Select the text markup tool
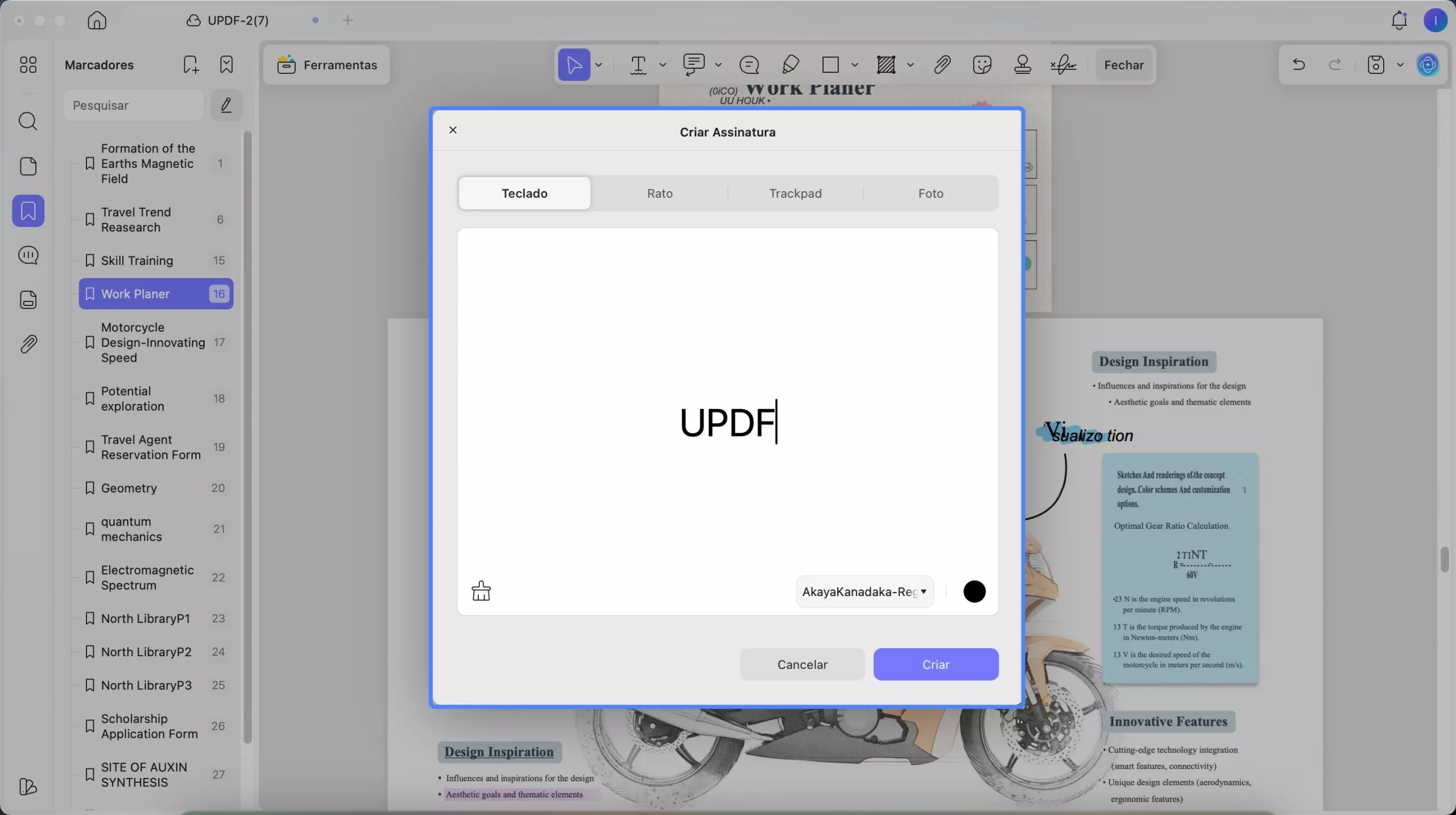1456x815 pixels. click(x=638, y=65)
